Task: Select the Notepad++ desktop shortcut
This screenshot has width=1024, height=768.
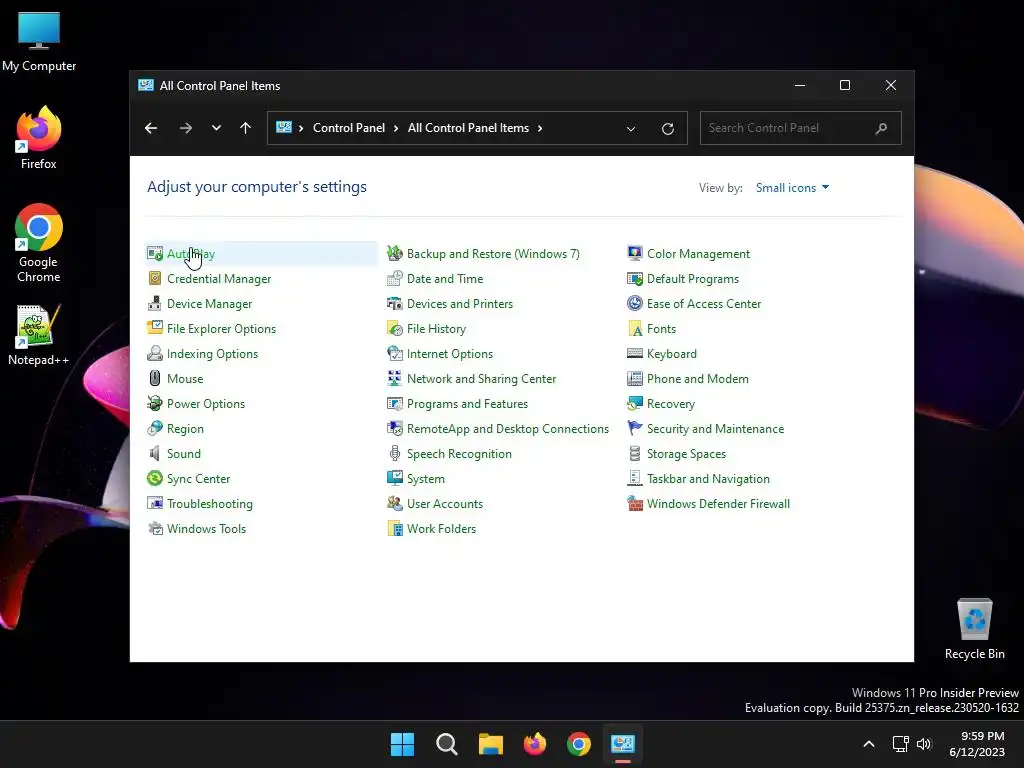Action: click(x=39, y=334)
